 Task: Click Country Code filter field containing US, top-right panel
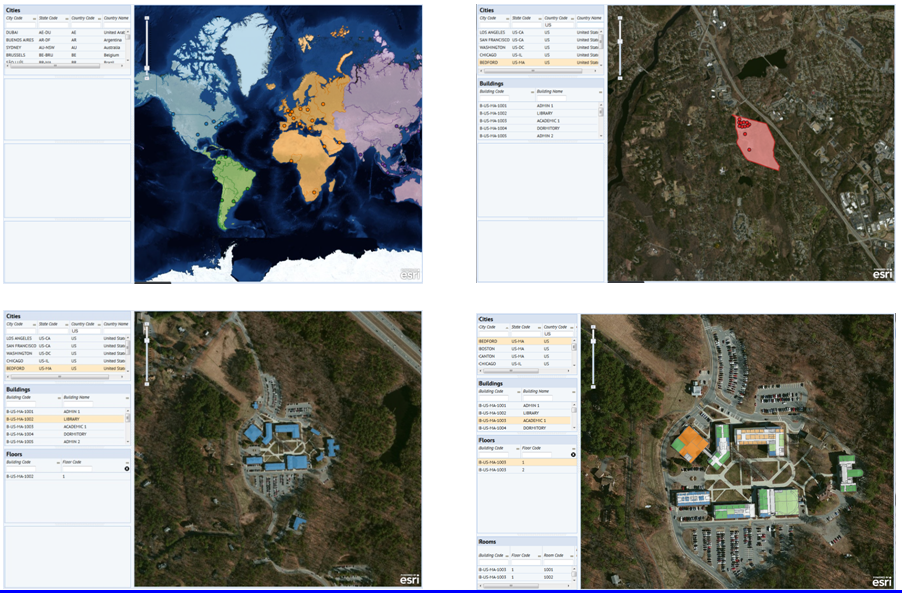(x=557, y=25)
